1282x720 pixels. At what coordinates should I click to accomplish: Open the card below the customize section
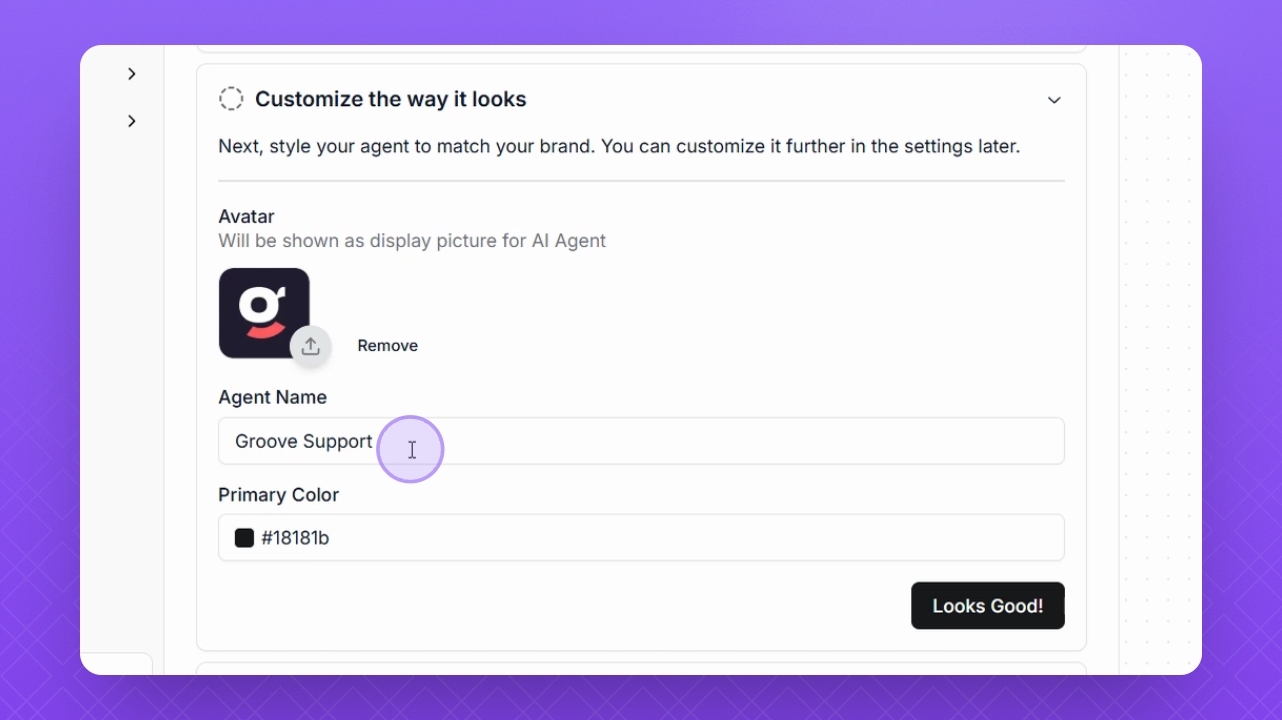coord(640,667)
